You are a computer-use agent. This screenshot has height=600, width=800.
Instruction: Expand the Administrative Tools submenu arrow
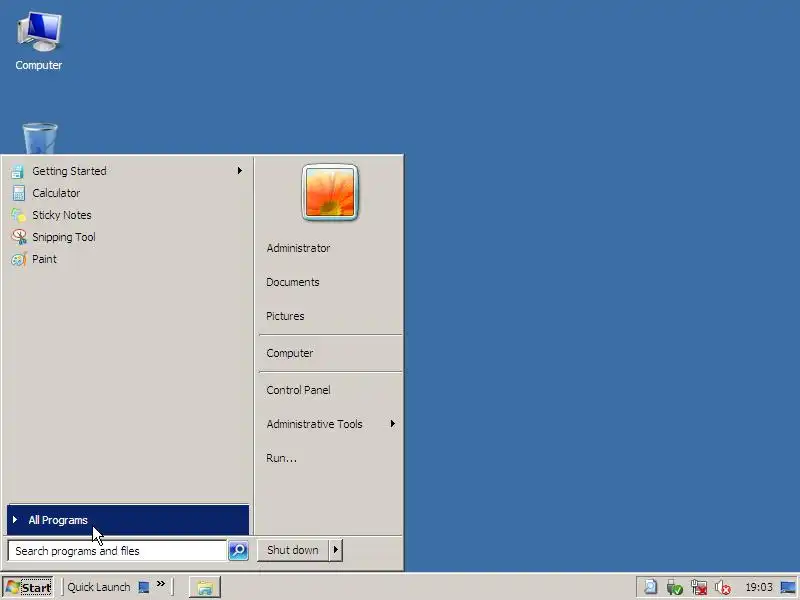(x=392, y=423)
